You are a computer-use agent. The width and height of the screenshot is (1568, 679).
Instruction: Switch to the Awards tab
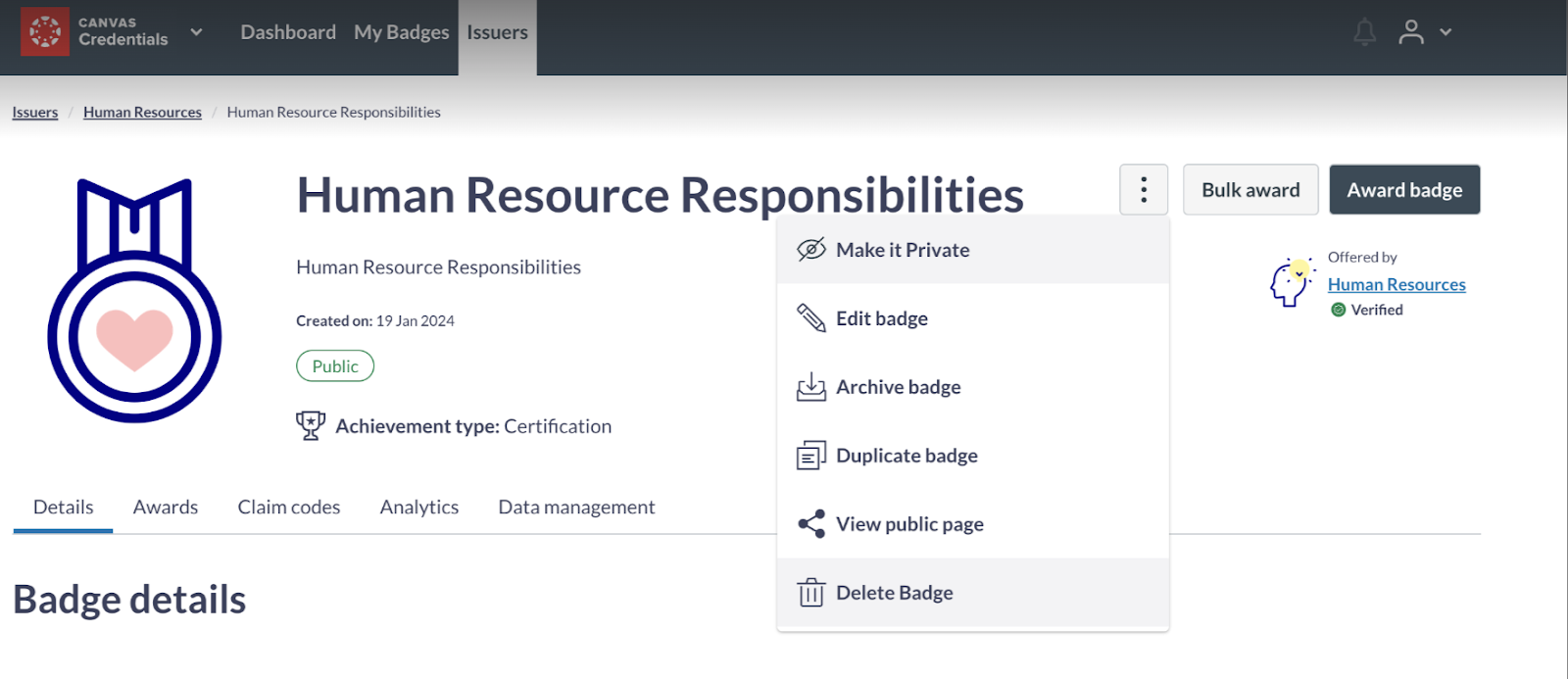pyautogui.click(x=166, y=508)
